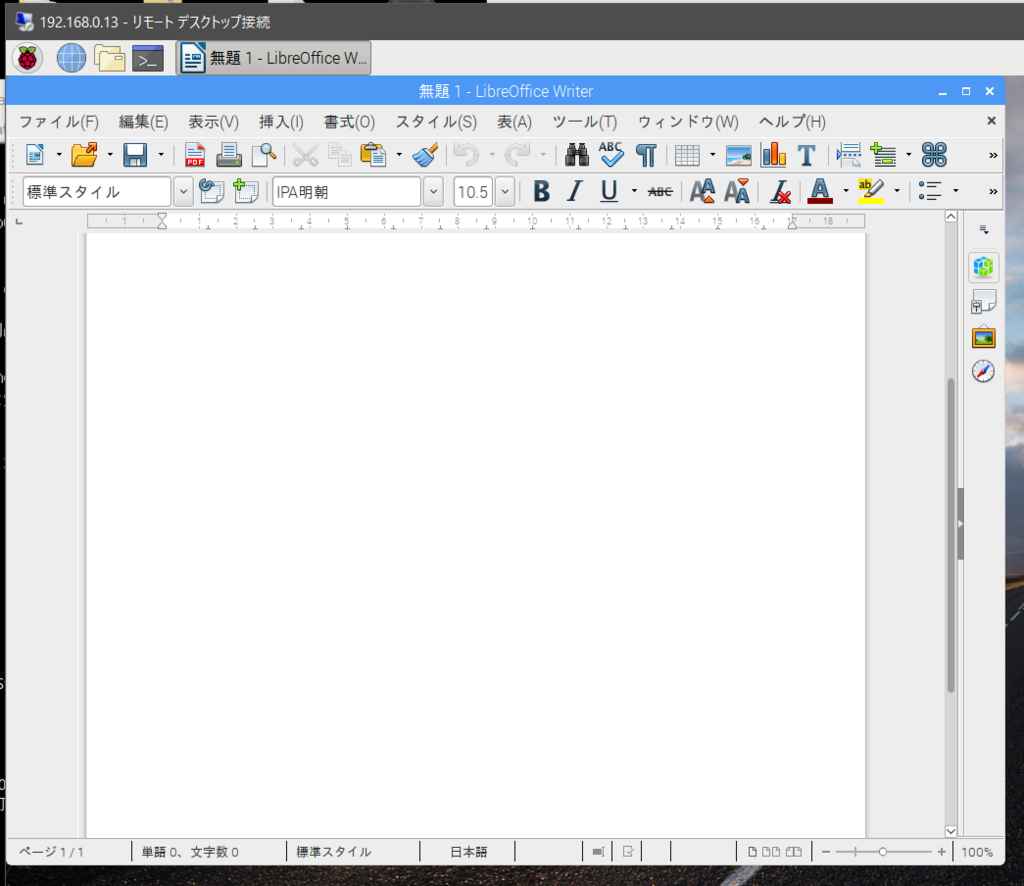
Task: Expand the font name dropdown
Action: click(434, 192)
